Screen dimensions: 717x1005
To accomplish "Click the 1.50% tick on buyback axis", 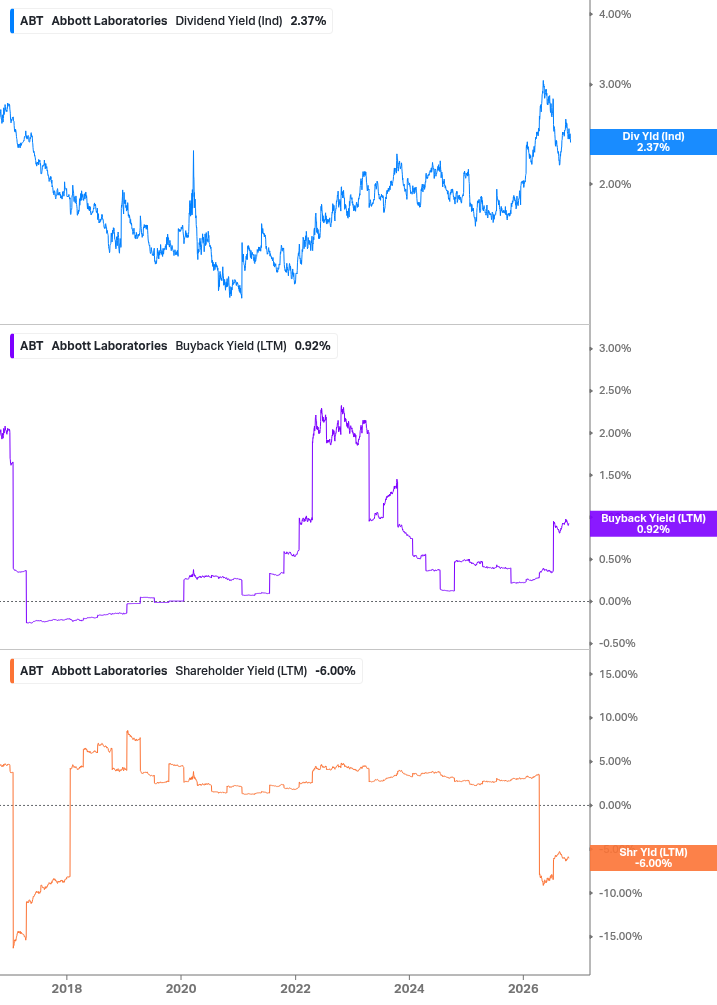I will 614,475.
